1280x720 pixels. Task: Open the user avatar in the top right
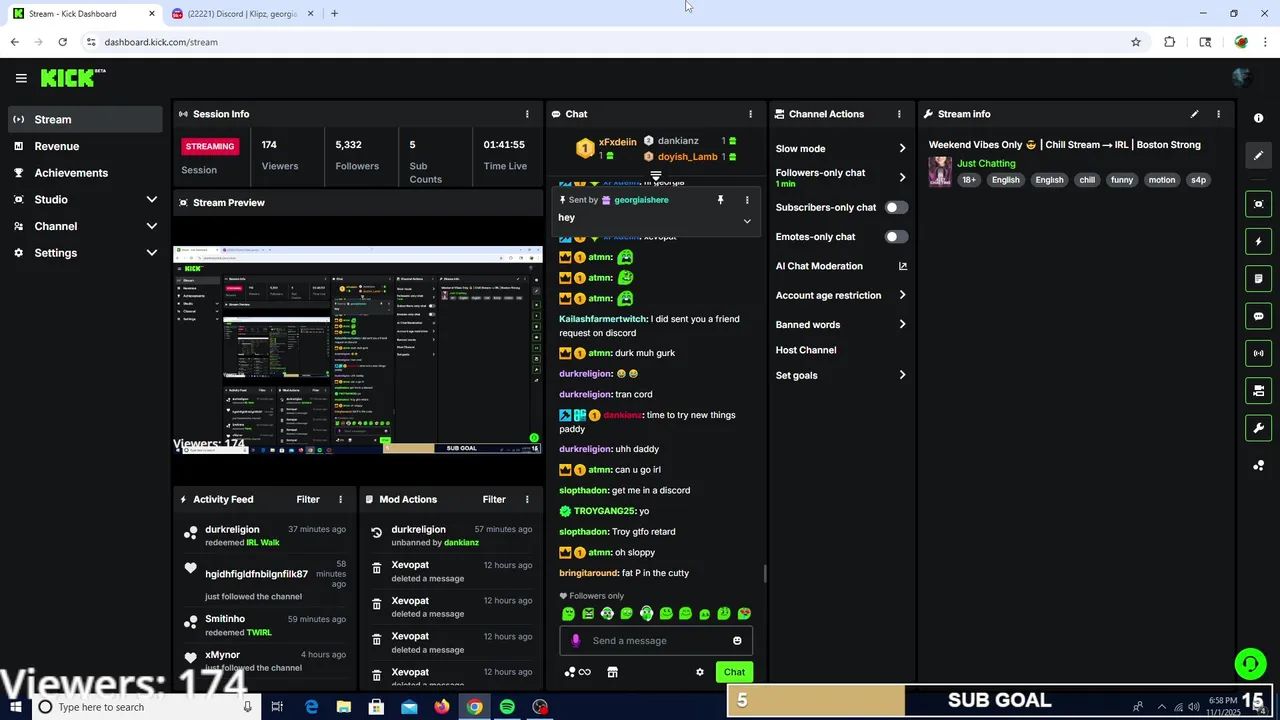coord(1241,77)
